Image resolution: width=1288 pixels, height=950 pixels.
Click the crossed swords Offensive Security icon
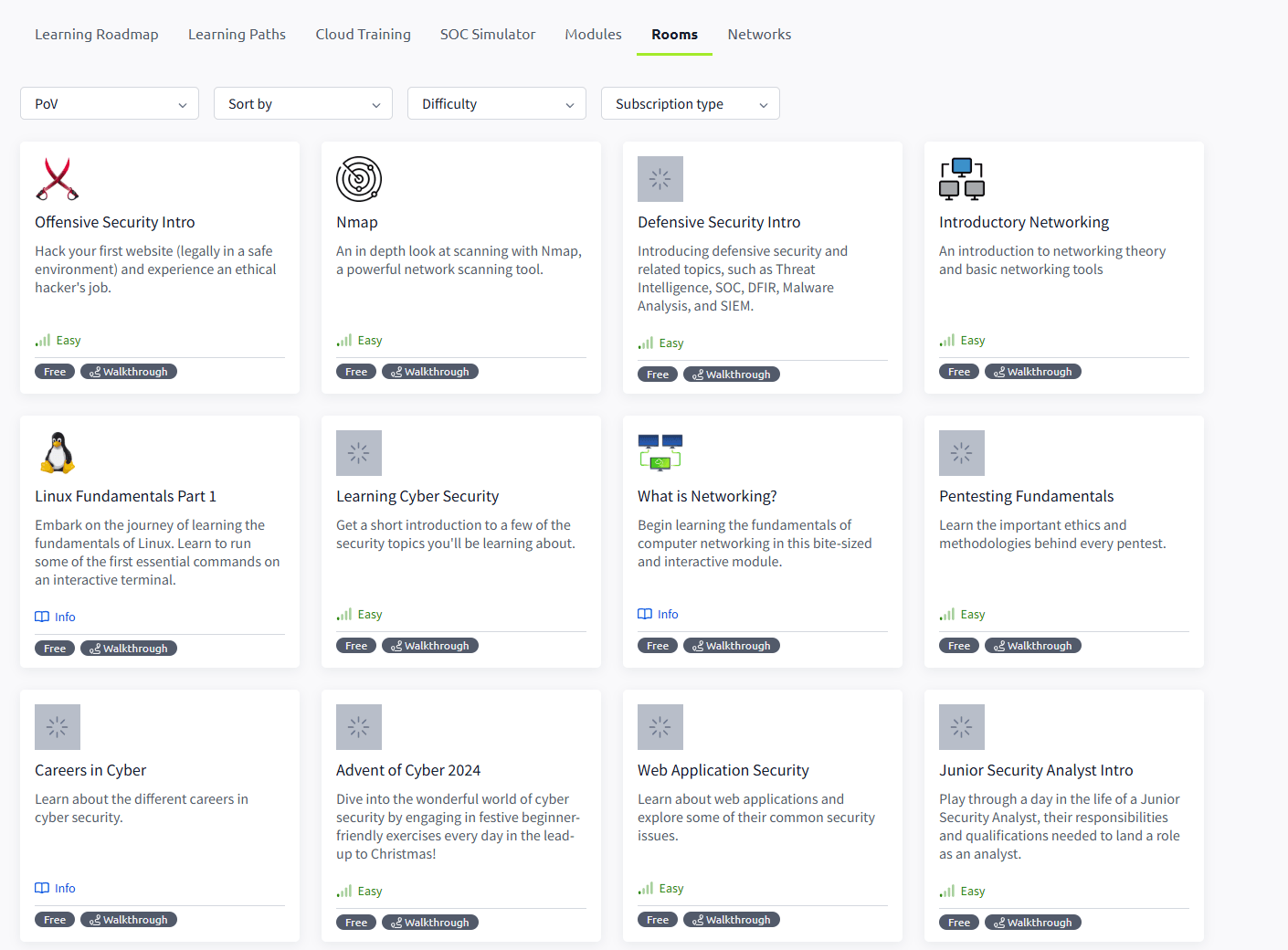(x=57, y=179)
